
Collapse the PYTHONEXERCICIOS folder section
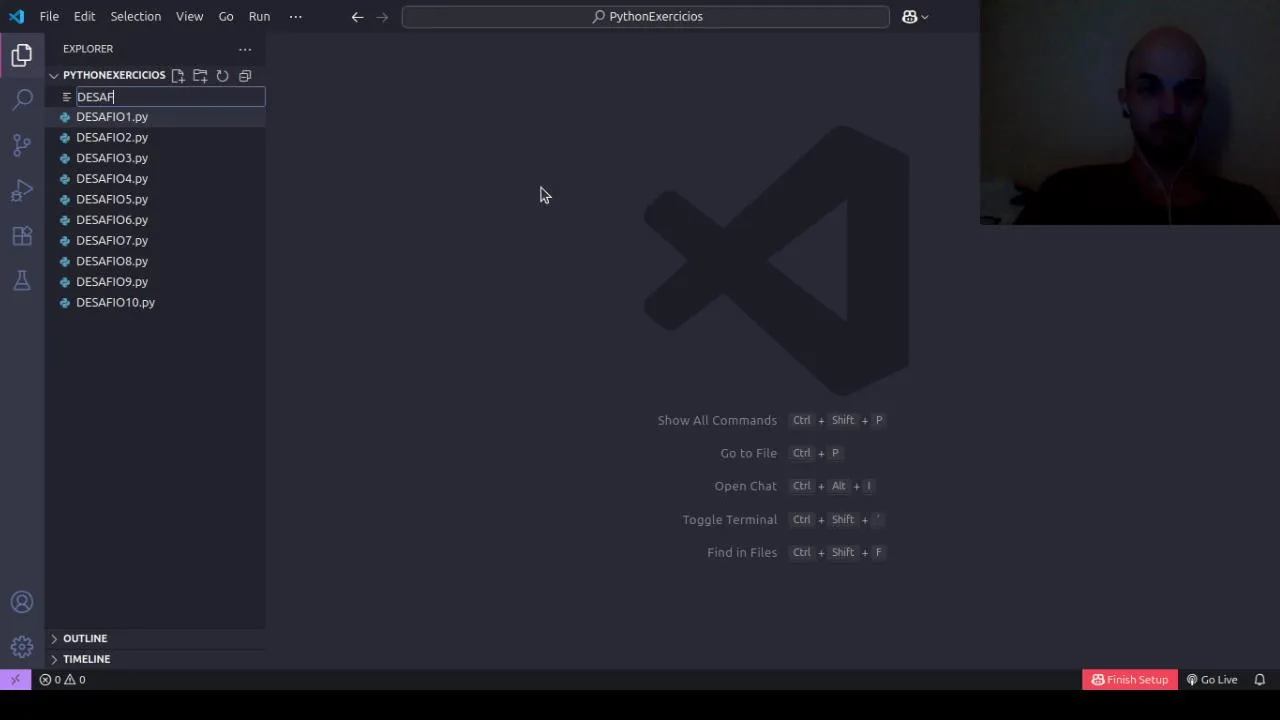click(54, 75)
